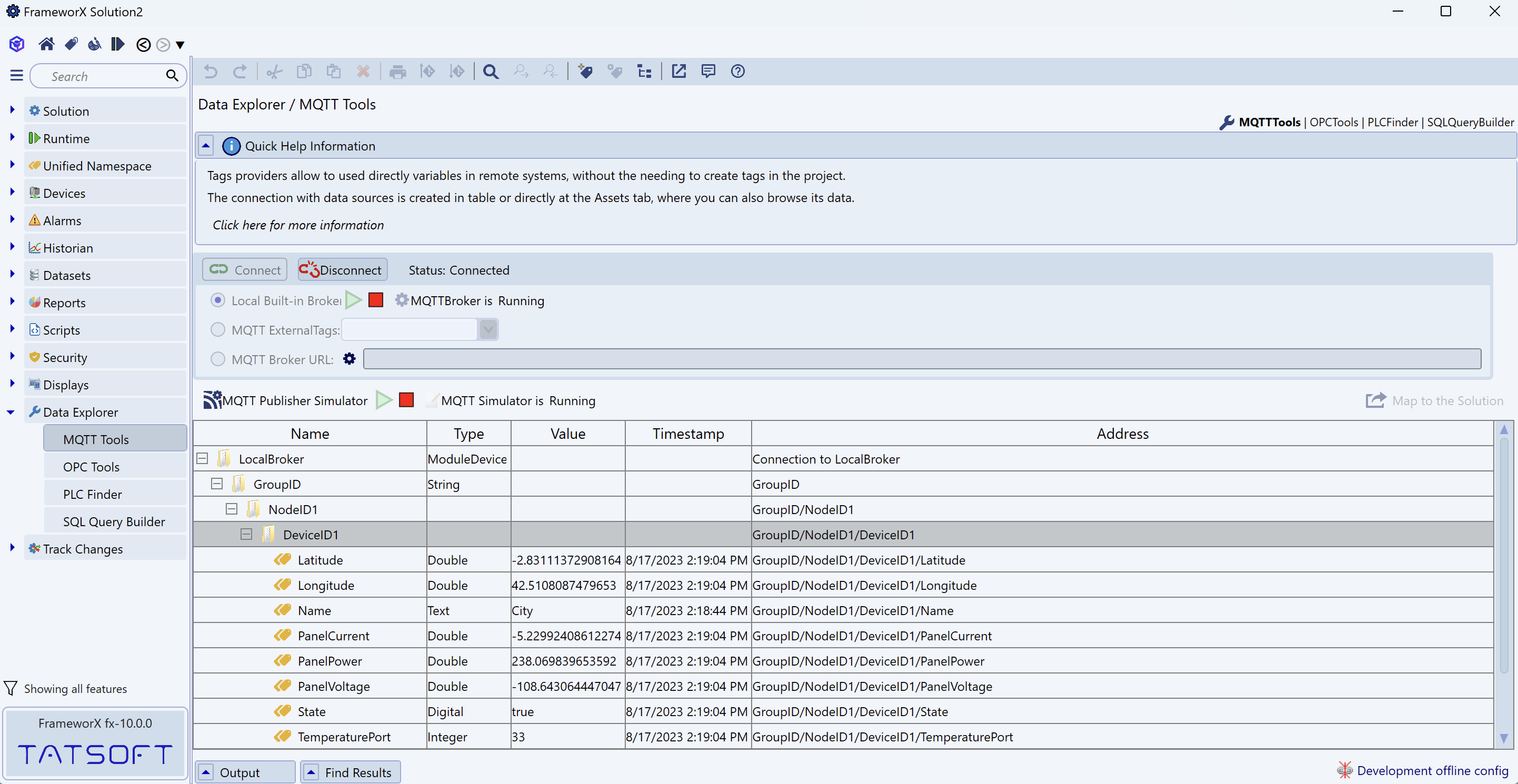This screenshot has height=784, width=1518.
Task: Open PLC Finder in sidebar
Action: point(115,494)
